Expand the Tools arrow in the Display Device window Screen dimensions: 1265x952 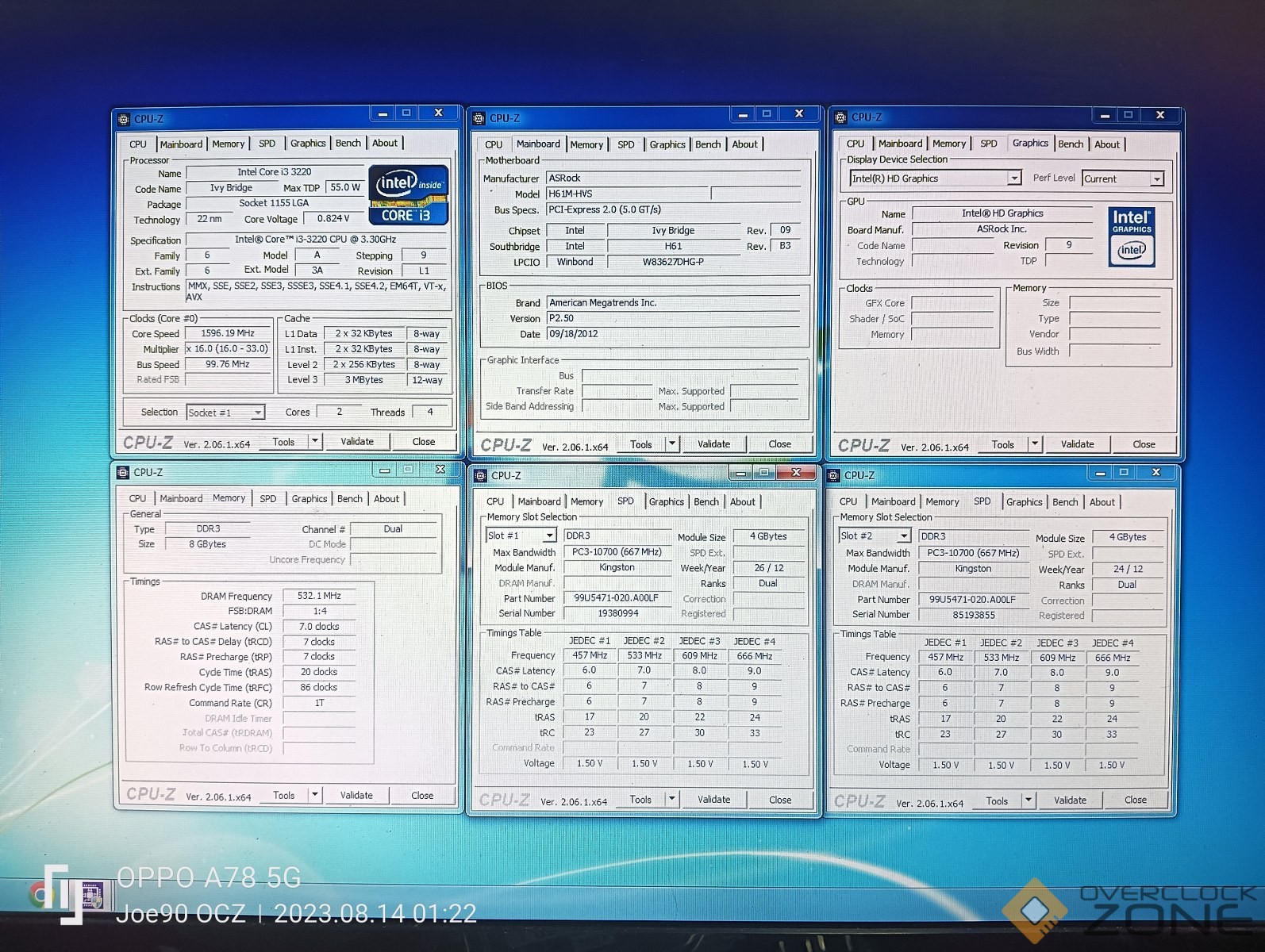(x=1034, y=444)
